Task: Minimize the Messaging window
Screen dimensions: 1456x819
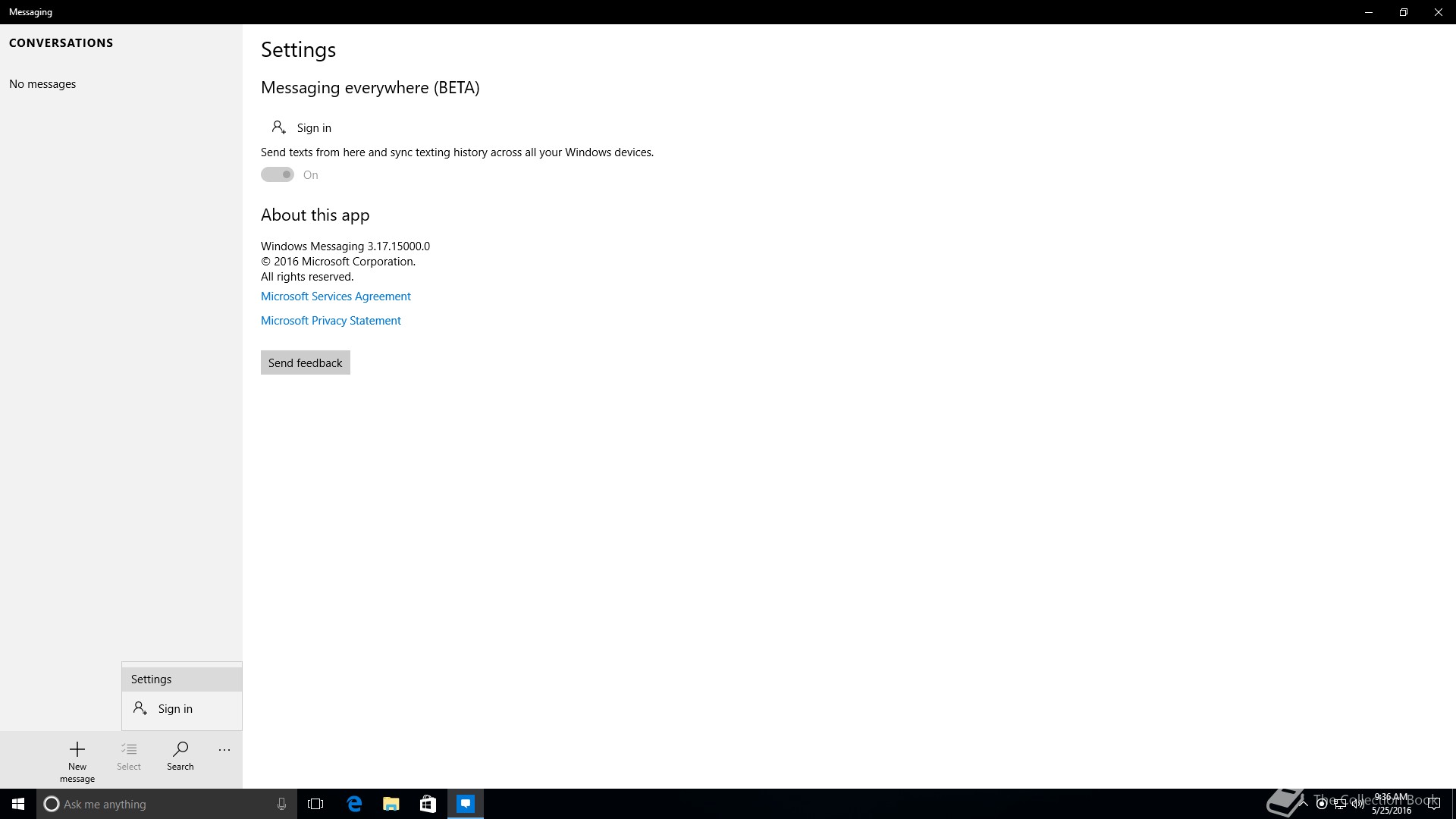Action: tap(1369, 12)
